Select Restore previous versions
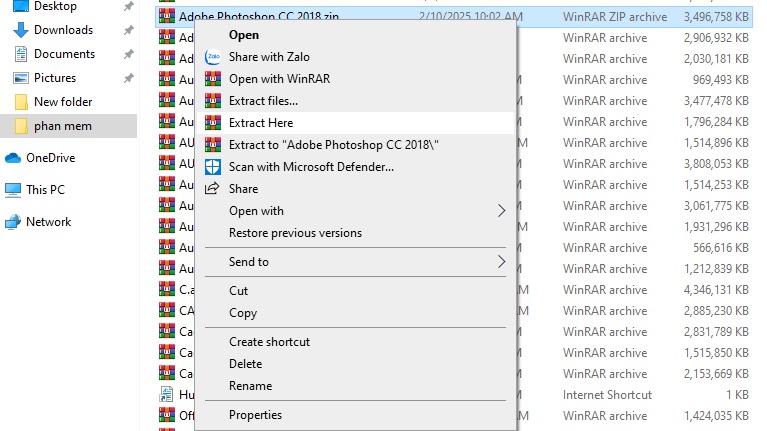The height and width of the screenshot is (431, 767). click(295, 233)
